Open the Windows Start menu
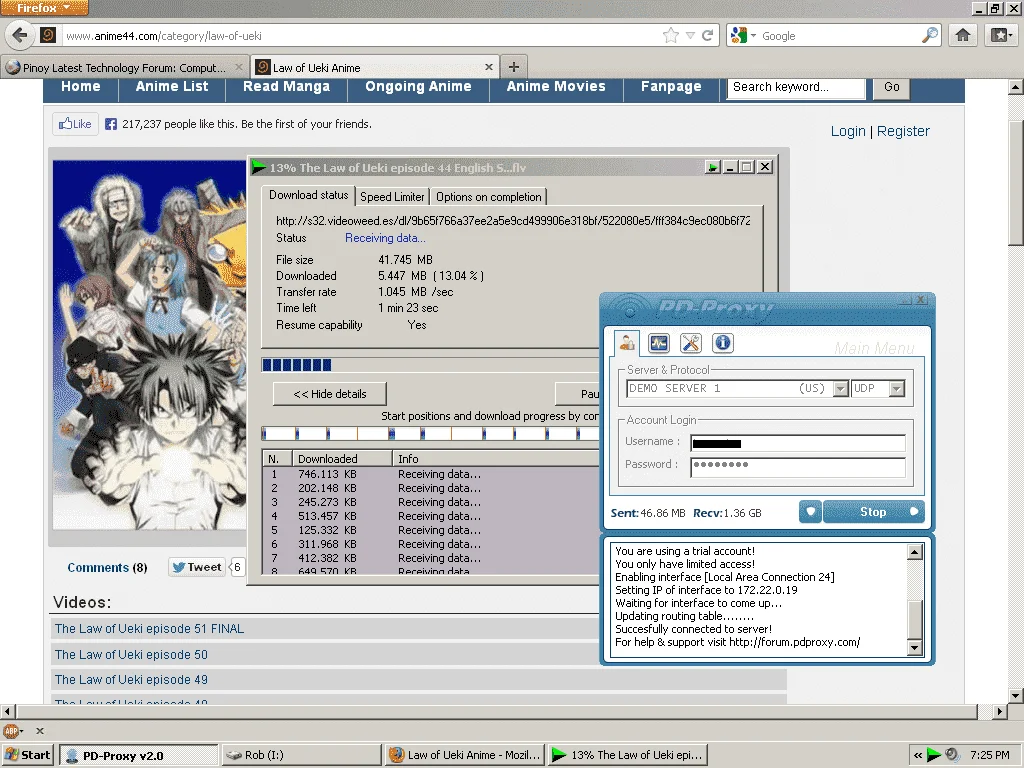This screenshot has height=768, width=1024. click(27, 755)
